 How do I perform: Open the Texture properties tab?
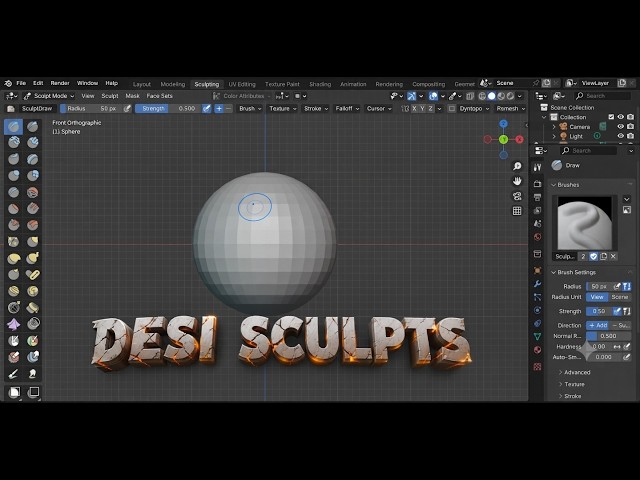(x=538, y=367)
